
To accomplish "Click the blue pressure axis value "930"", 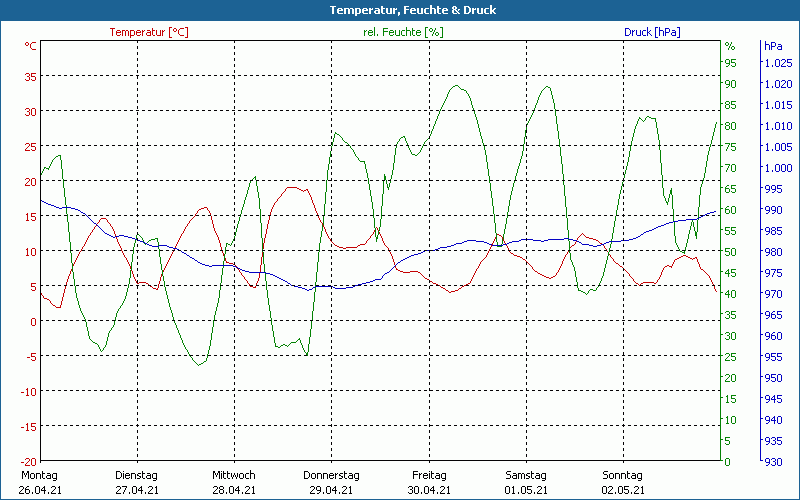I will pos(773,462).
